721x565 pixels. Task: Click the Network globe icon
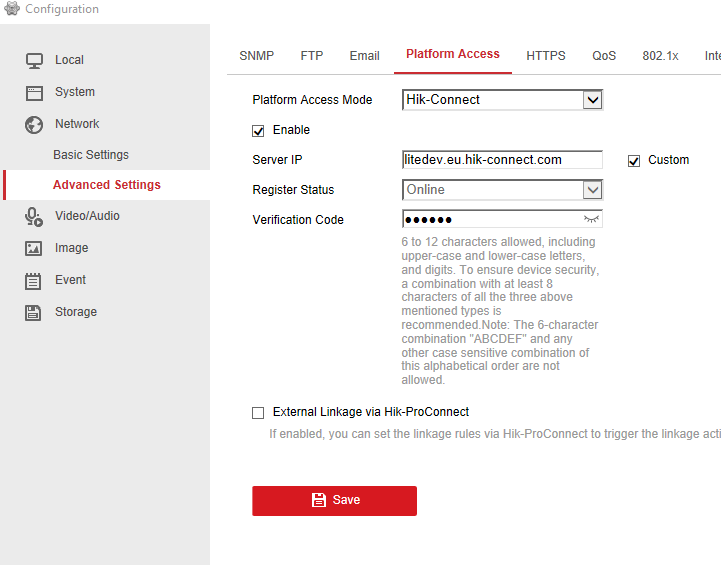coord(34,124)
